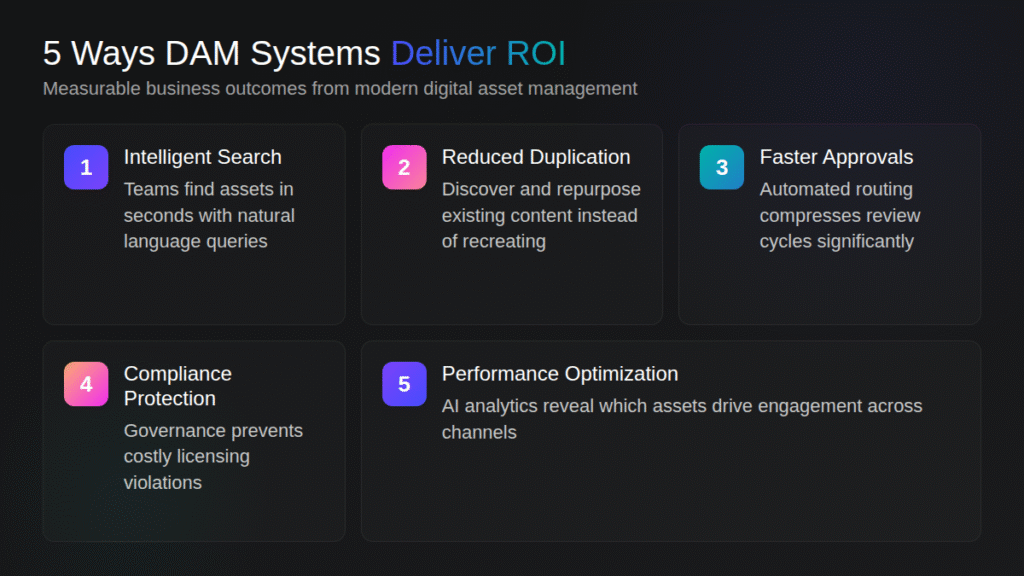Click the highlighted 'Deliver ROI' text
Screen dimensions: 1024x576
point(477,53)
